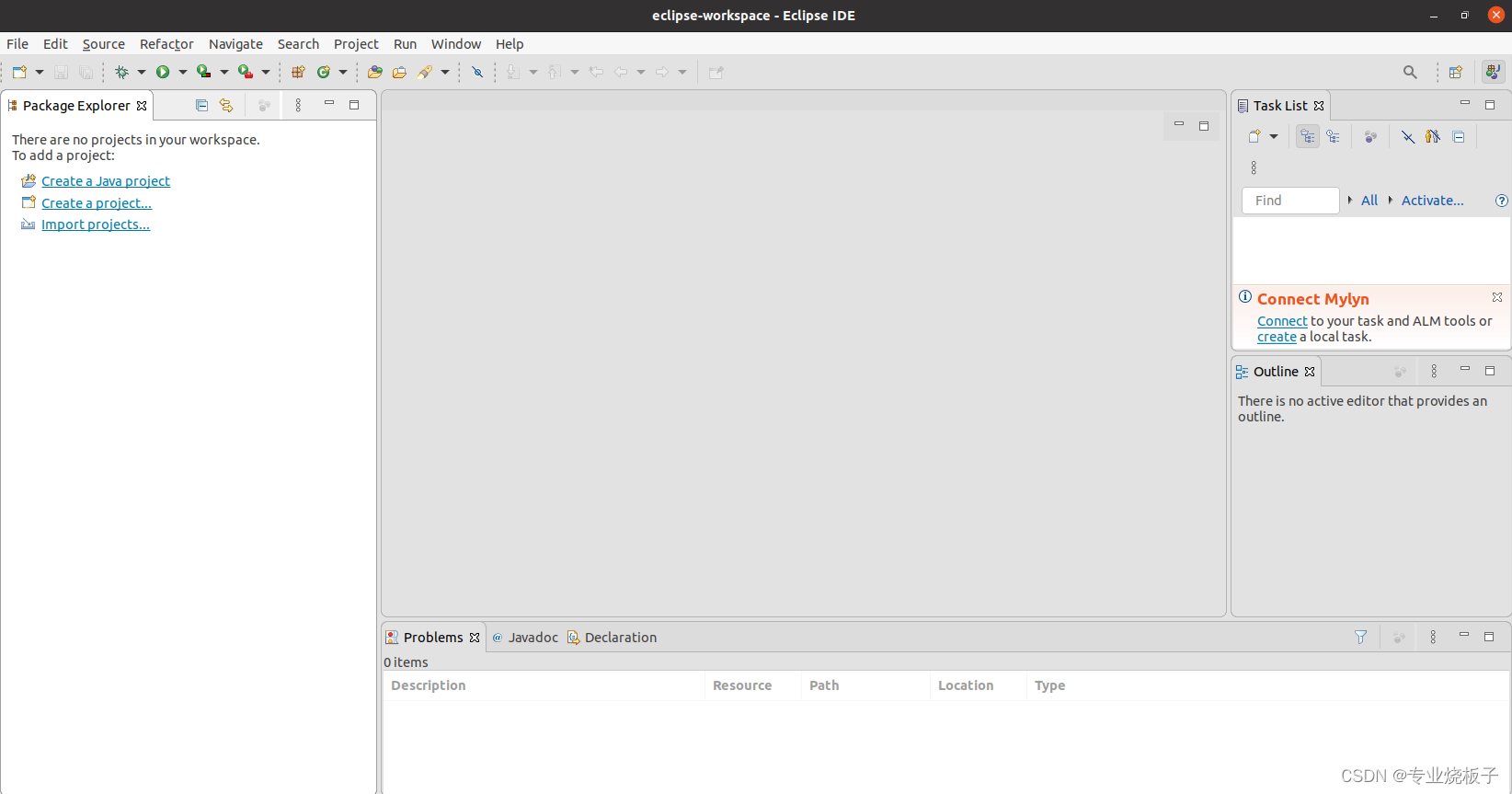
Task: Click the Resource column header
Action: click(752, 685)
